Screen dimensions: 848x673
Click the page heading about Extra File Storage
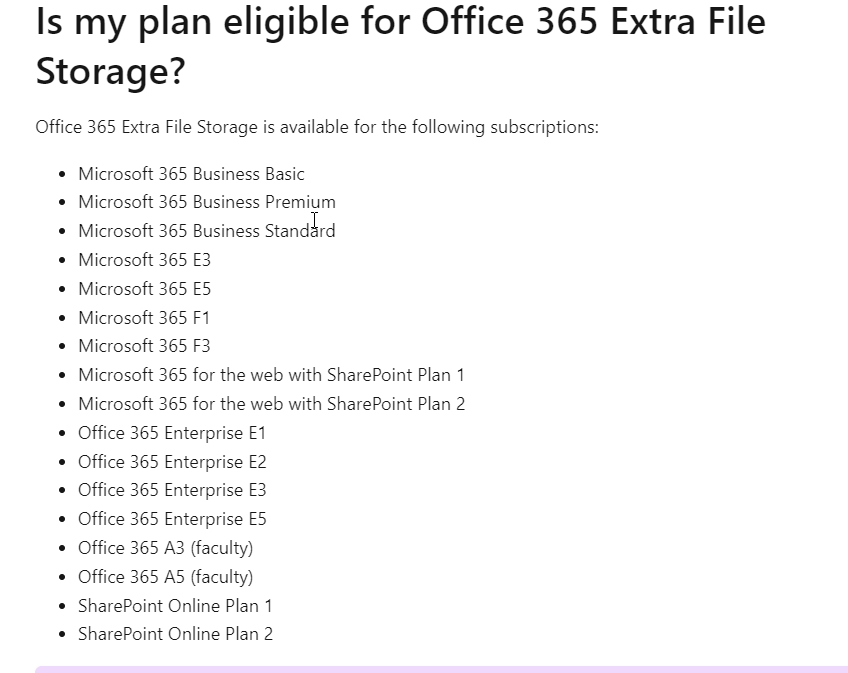coord(400,46)
